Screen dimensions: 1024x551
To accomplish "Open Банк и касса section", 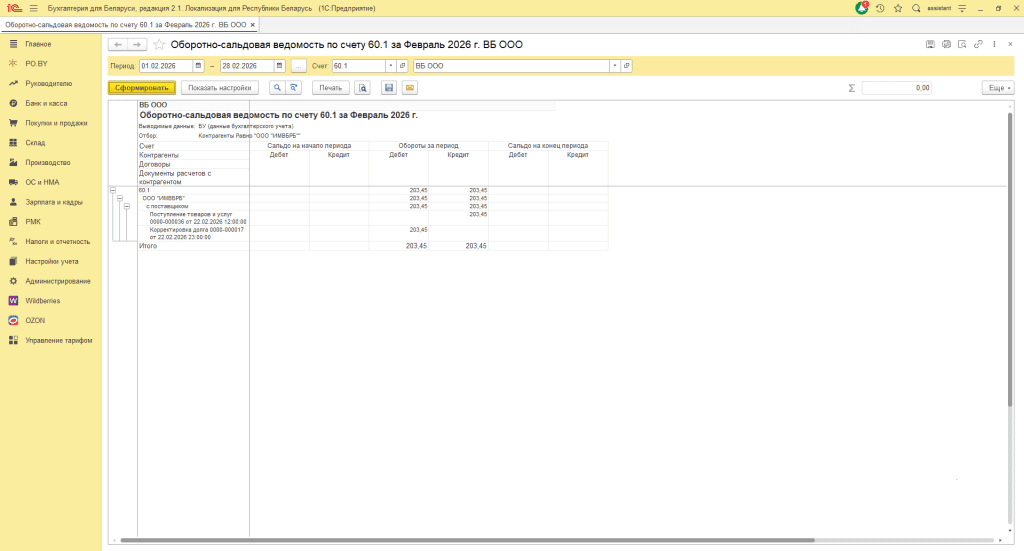I will click(x=46, y=103).
